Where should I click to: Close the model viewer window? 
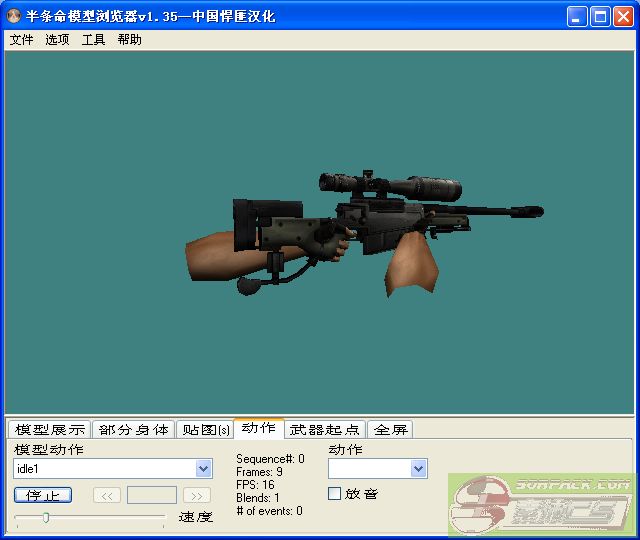click(623, 17)
